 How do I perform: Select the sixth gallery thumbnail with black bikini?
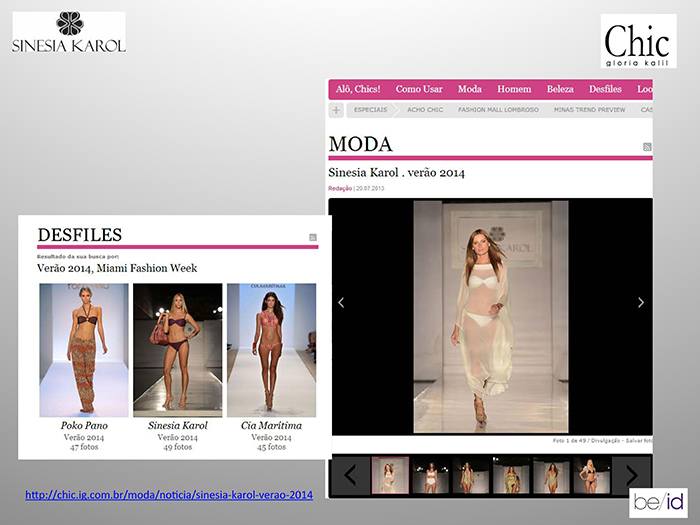(x=592, y=475)
